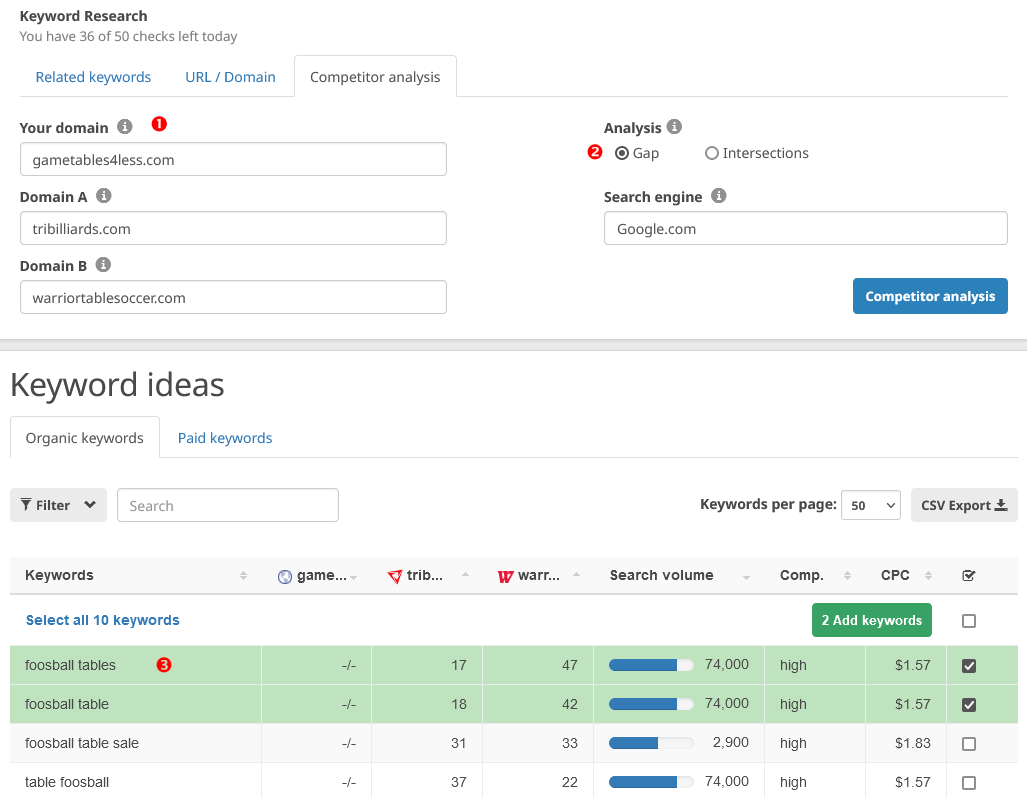This screenshot has width=1027, height=798.
Task: Open the Search engine Google.com selector
Action: [x=806, y=228]
